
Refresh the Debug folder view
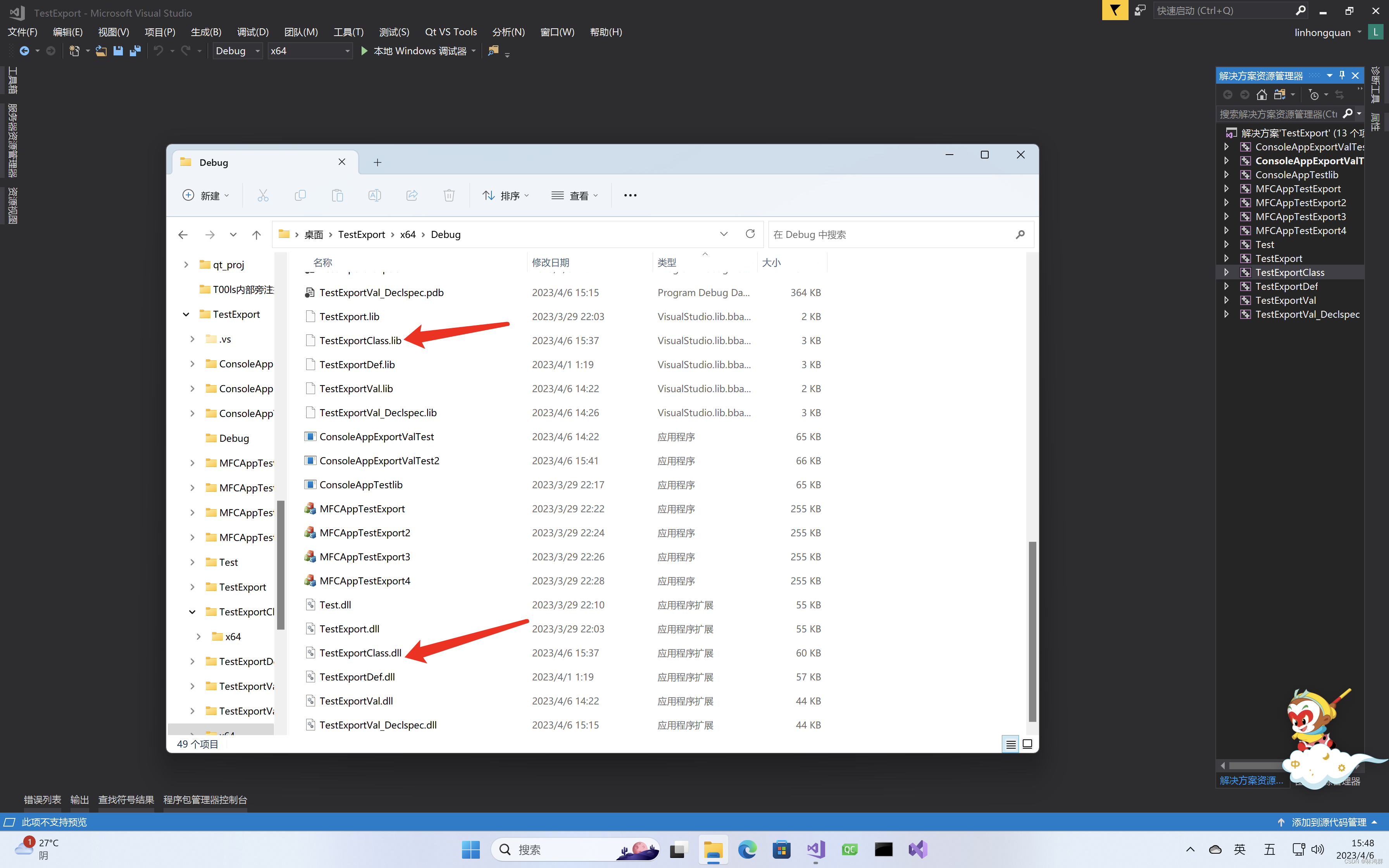point(750,234)
